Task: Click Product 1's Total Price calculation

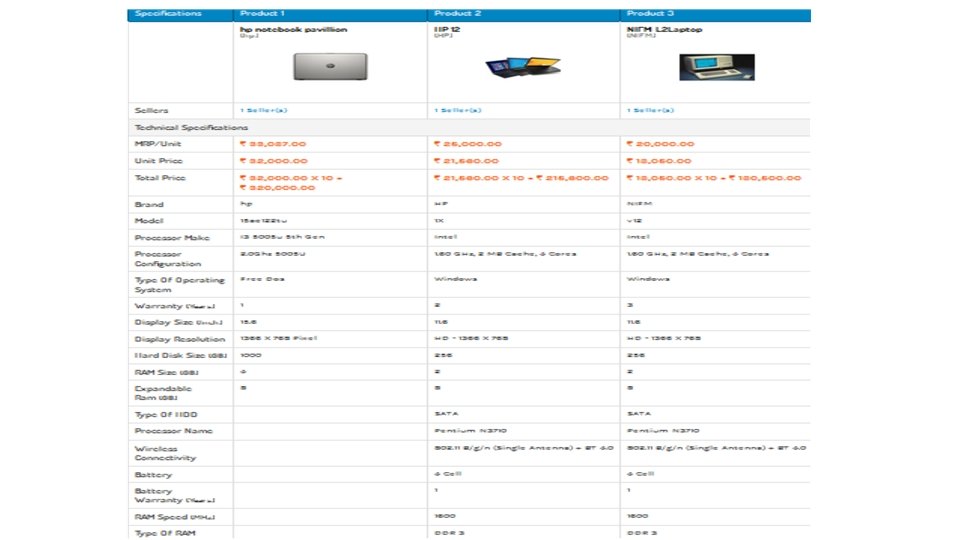Action: 291,182
